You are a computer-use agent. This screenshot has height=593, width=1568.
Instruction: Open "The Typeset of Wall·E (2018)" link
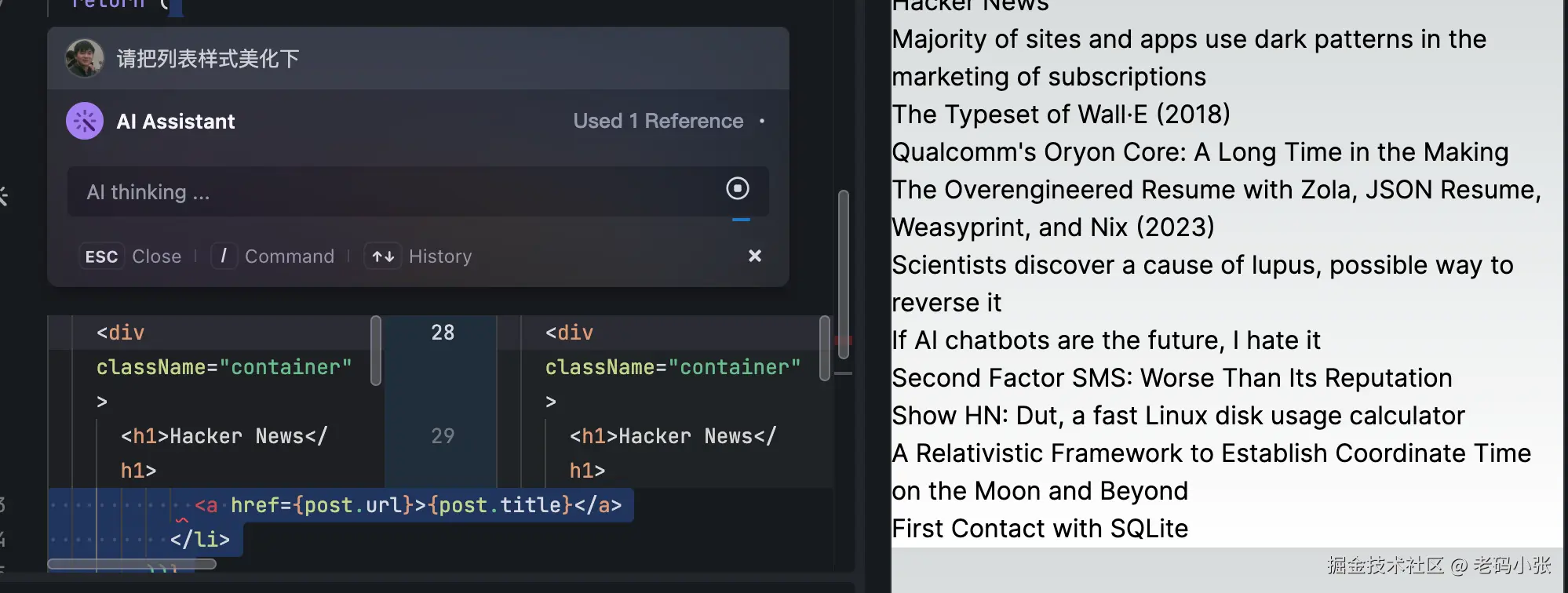click(x=1060, y=115)
